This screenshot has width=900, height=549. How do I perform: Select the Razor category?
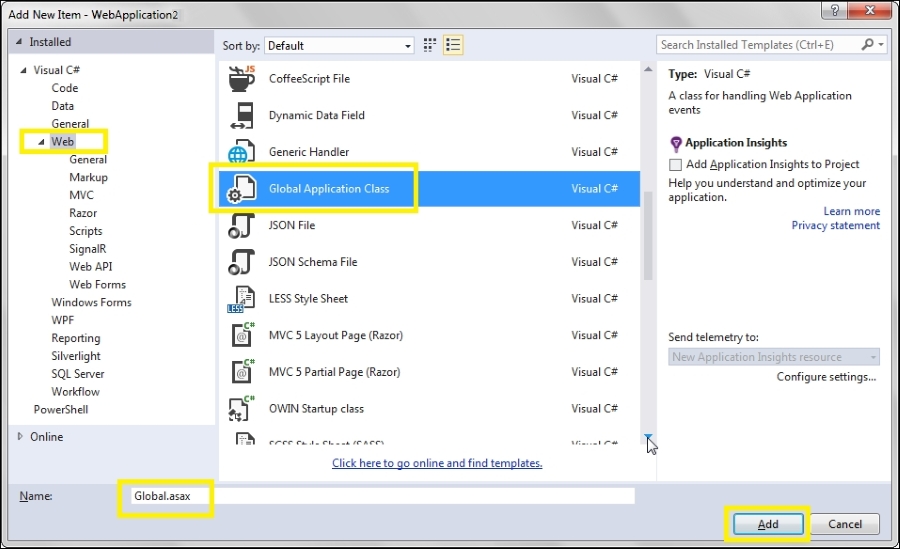pos(83,212)
